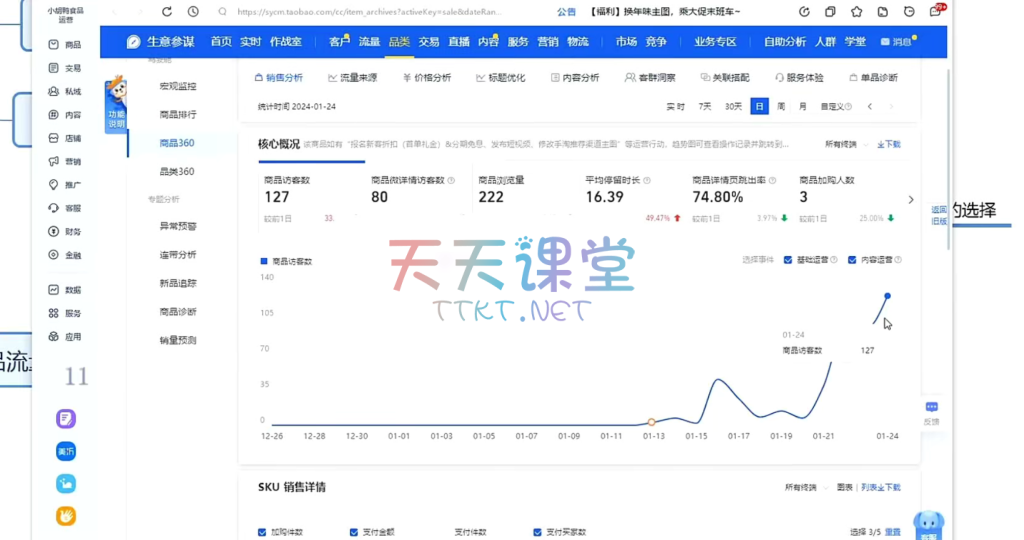Click the browser refresh icon
Image resolution: width=1024 pixels, height=540 pixels.
tap(166, 12)
